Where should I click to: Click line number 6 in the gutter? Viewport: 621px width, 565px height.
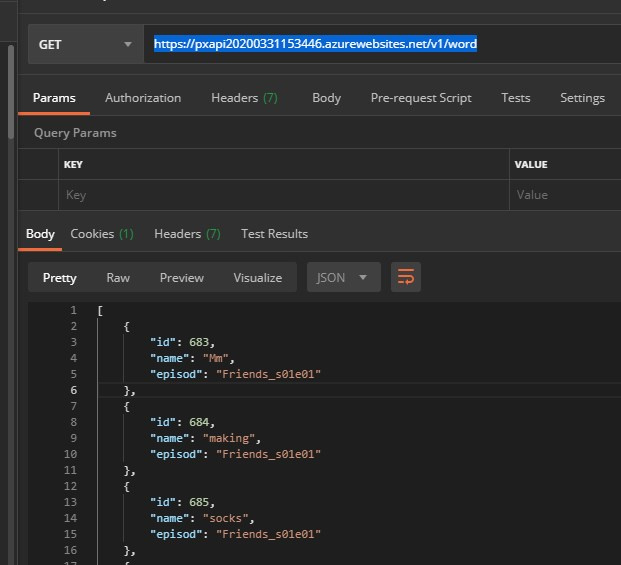point(74,390)
